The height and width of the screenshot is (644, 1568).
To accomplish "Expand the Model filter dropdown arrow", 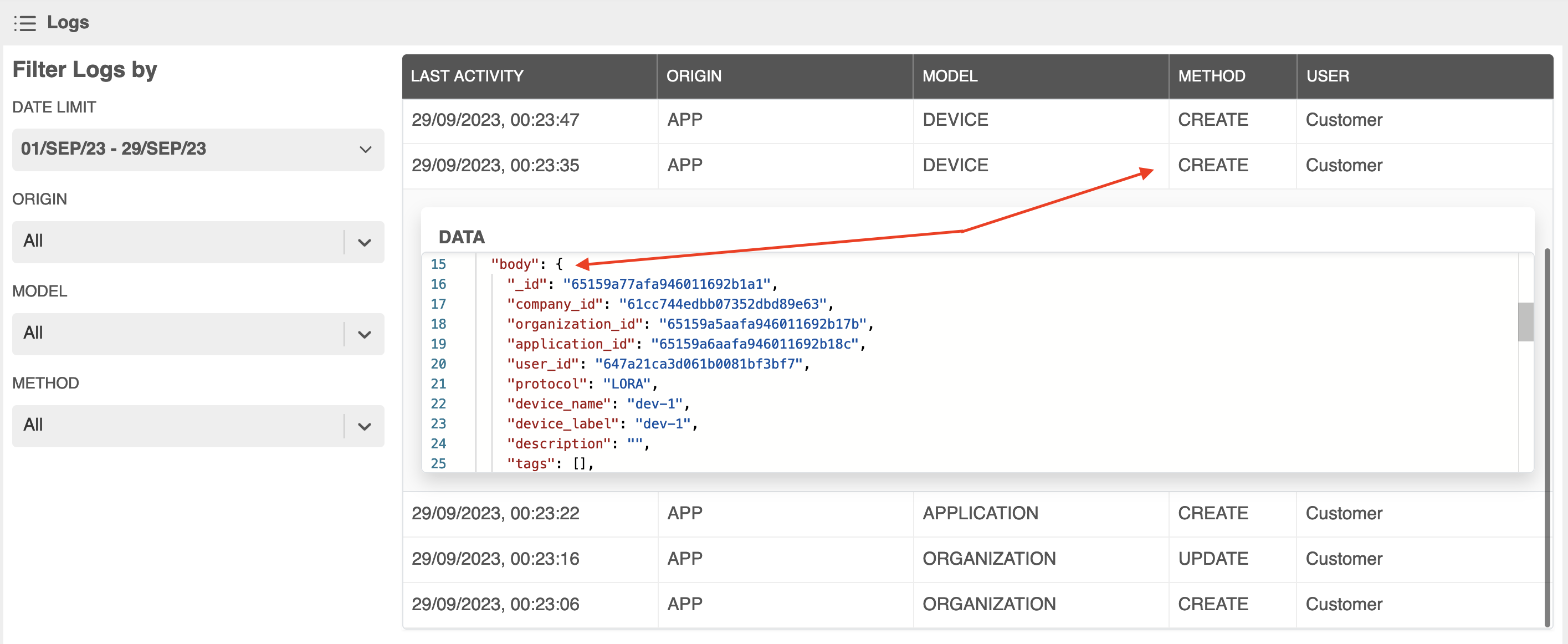I will [x=364, y=334].
